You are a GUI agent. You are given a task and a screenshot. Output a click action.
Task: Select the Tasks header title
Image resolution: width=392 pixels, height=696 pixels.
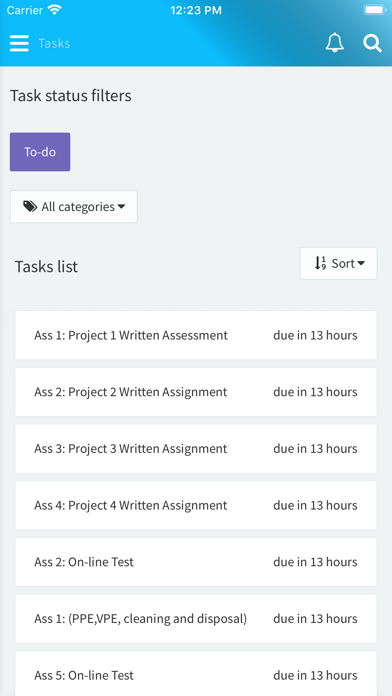pos(54,44)
